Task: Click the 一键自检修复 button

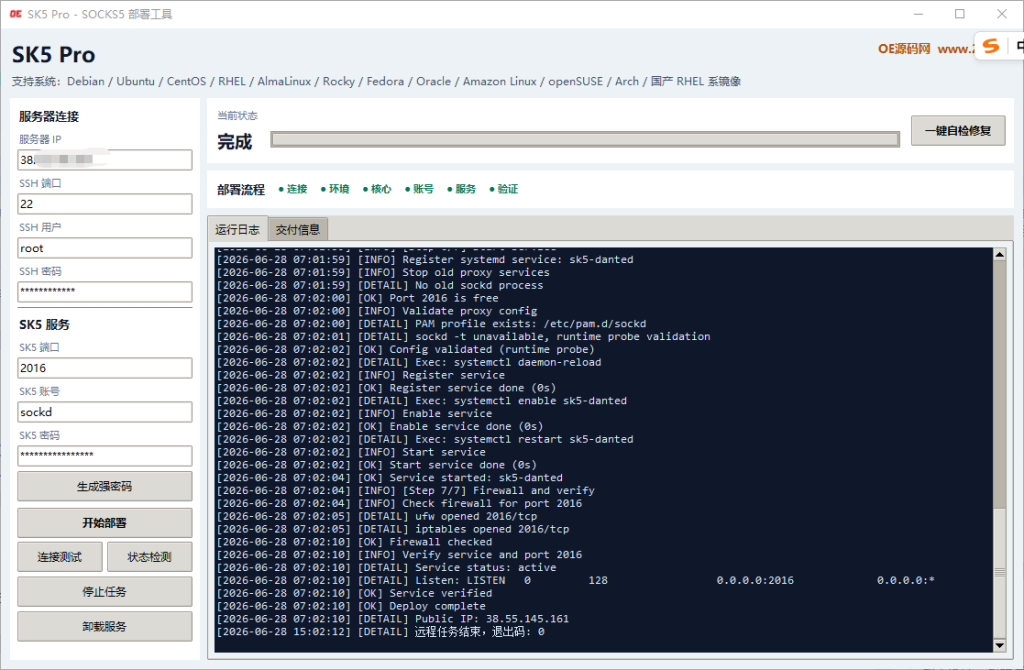Action: point(958,131)
